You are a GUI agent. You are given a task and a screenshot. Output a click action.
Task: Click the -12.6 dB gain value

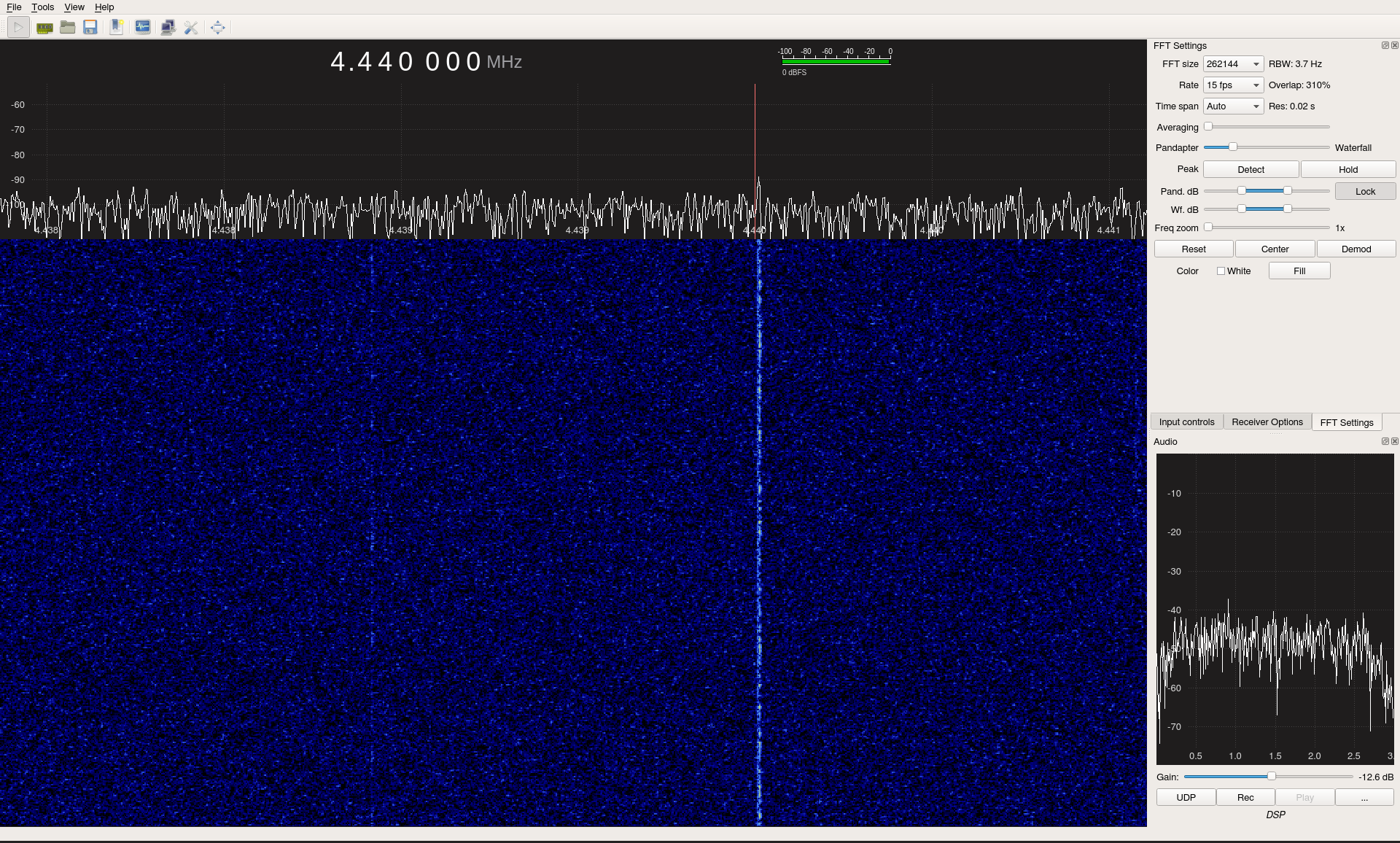tap(1376, 777)
